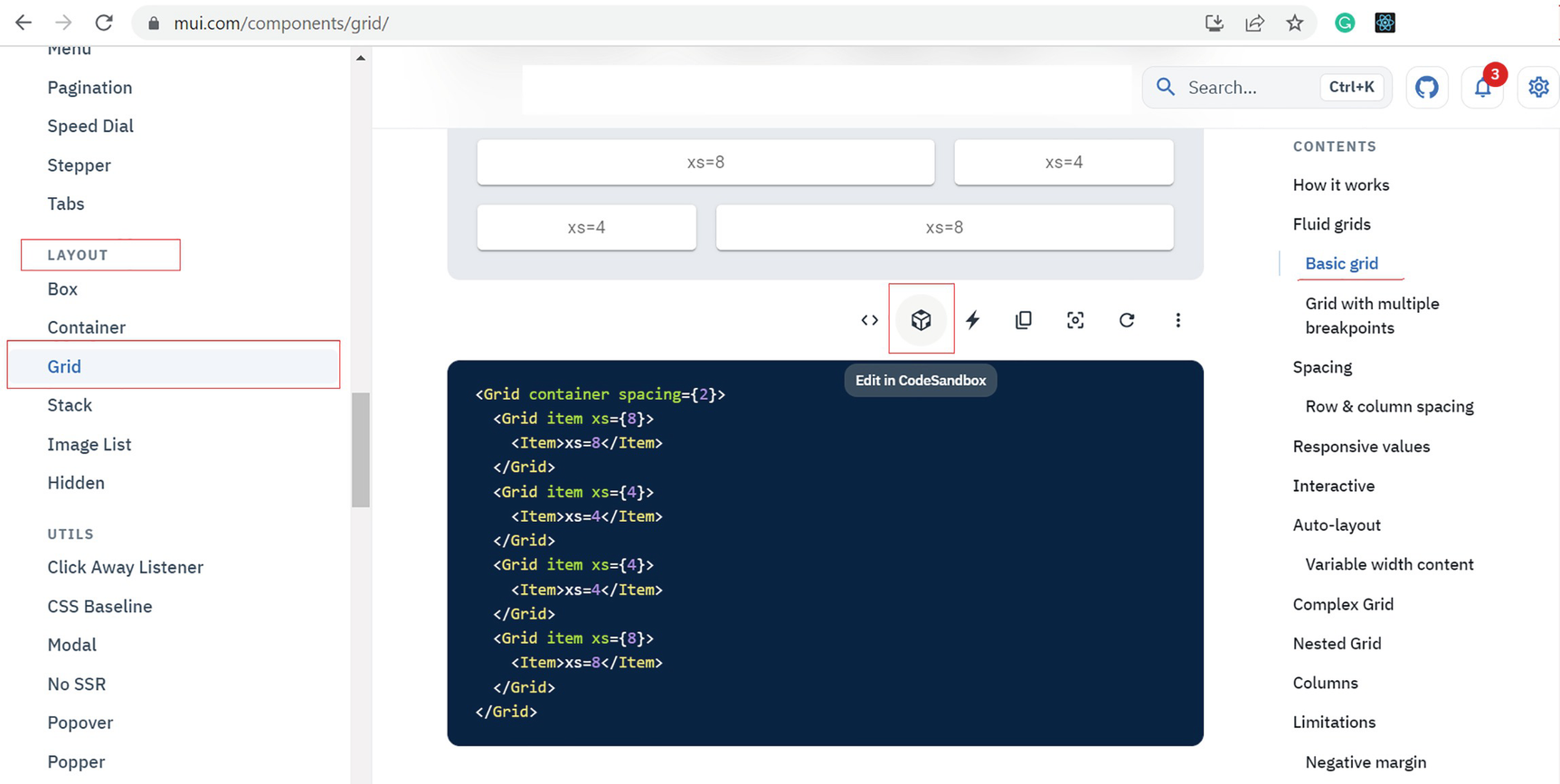
Task: Select Container in the Layout sidebar
Action: (86, 327)
